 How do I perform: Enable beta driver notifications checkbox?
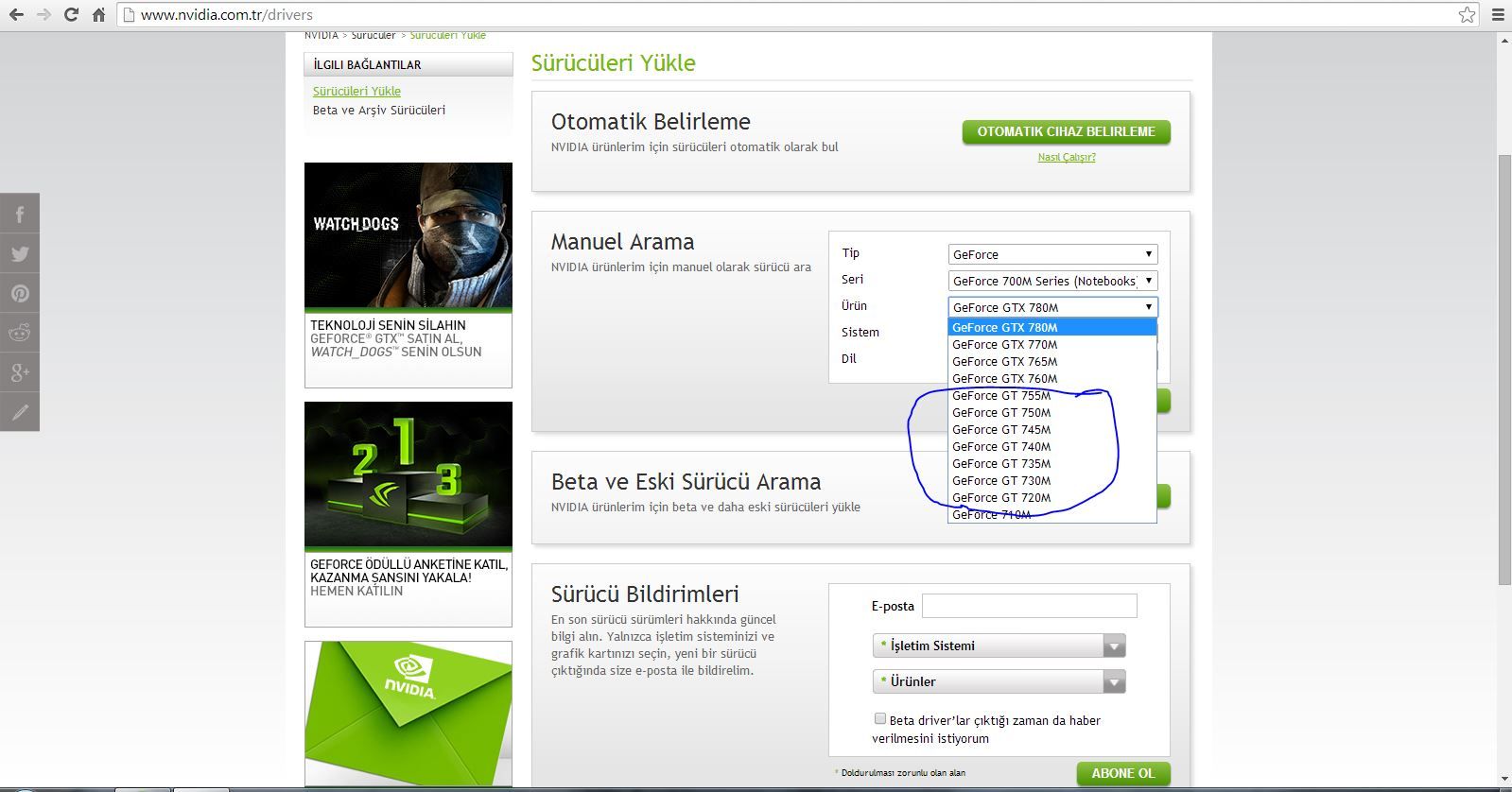click(880, 719)
